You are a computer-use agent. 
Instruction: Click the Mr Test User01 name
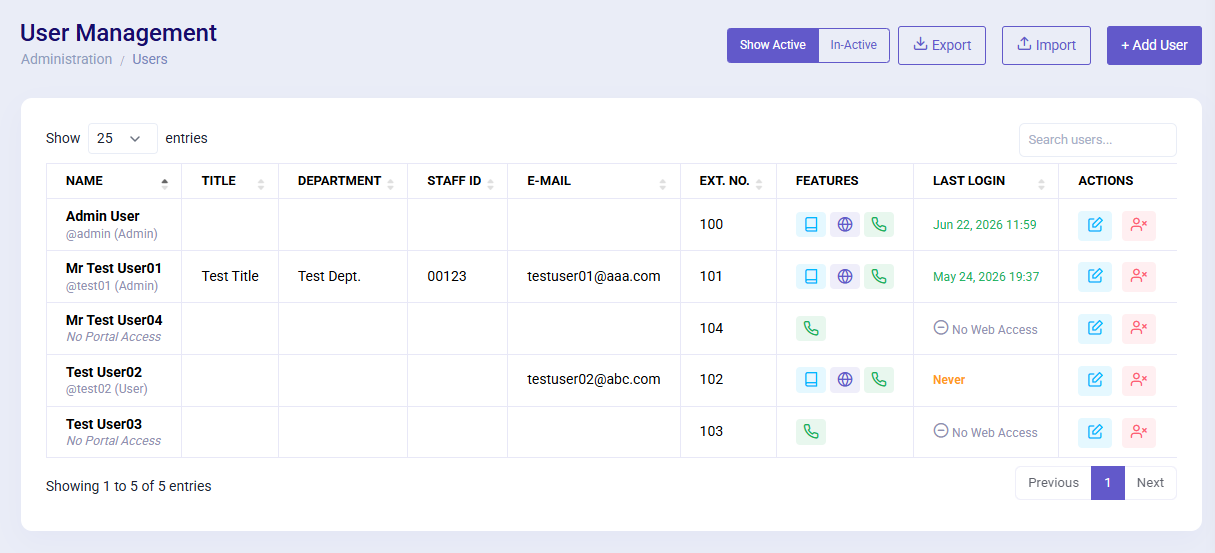click(114, 268)
